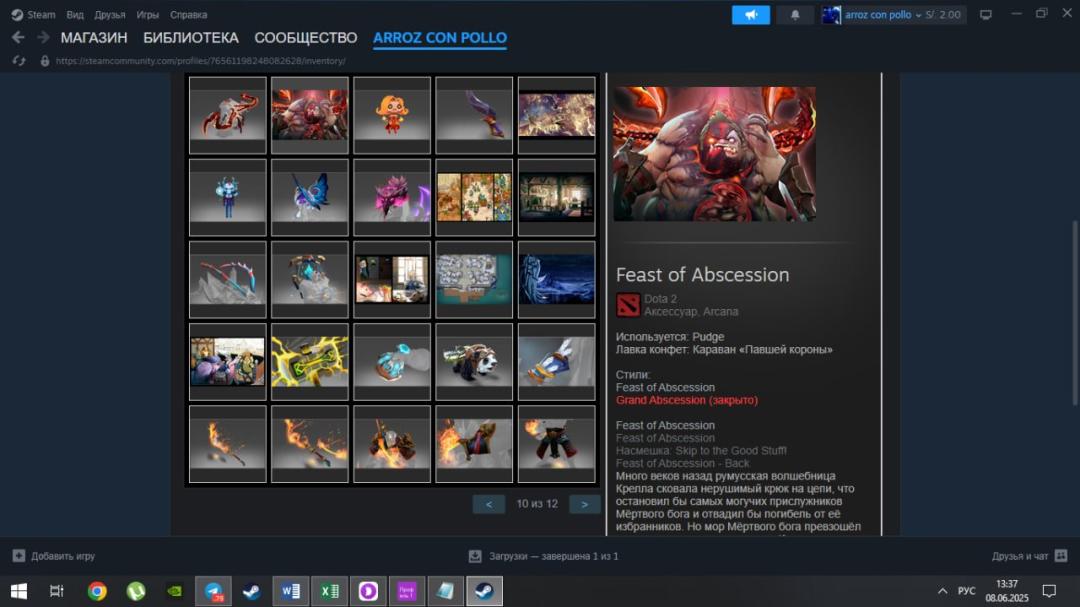Viewport: 1080px width, 607px height.
Task: Select the blue crystal lantern item
Action: (x=310, y=280)
